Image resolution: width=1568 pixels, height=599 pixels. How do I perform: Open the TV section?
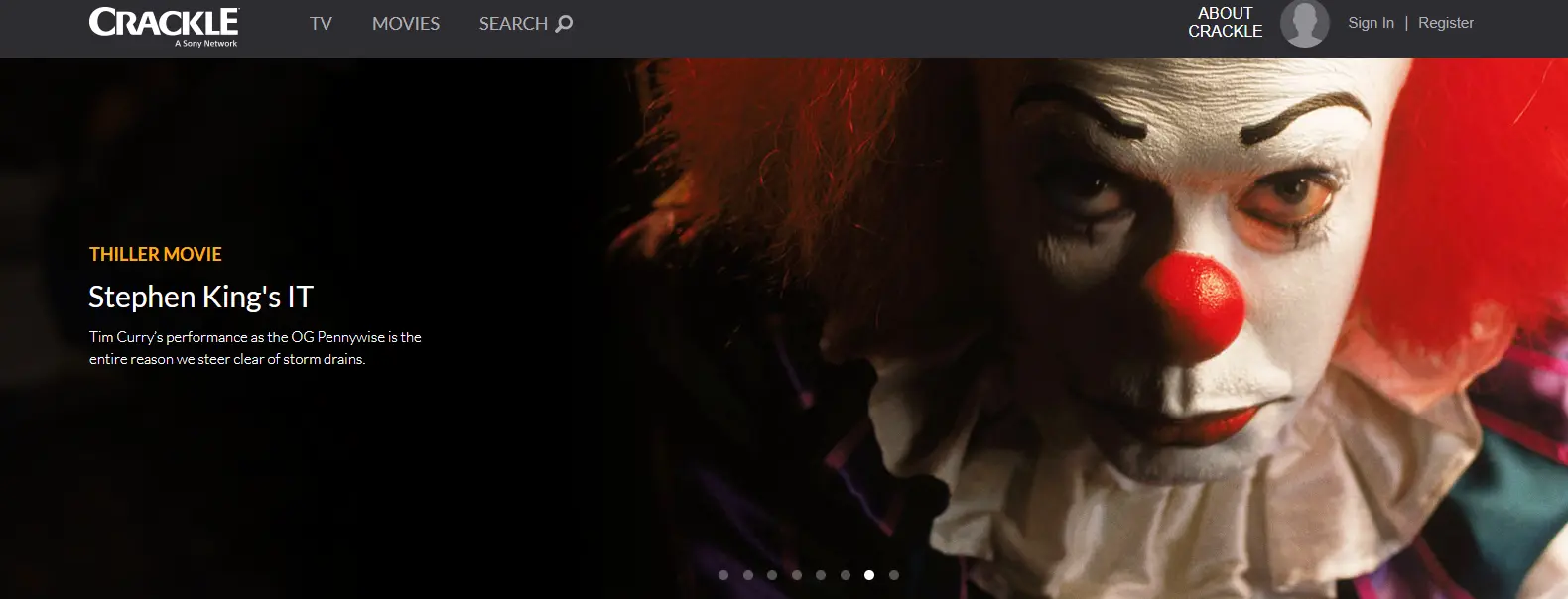tap(321, 23)
